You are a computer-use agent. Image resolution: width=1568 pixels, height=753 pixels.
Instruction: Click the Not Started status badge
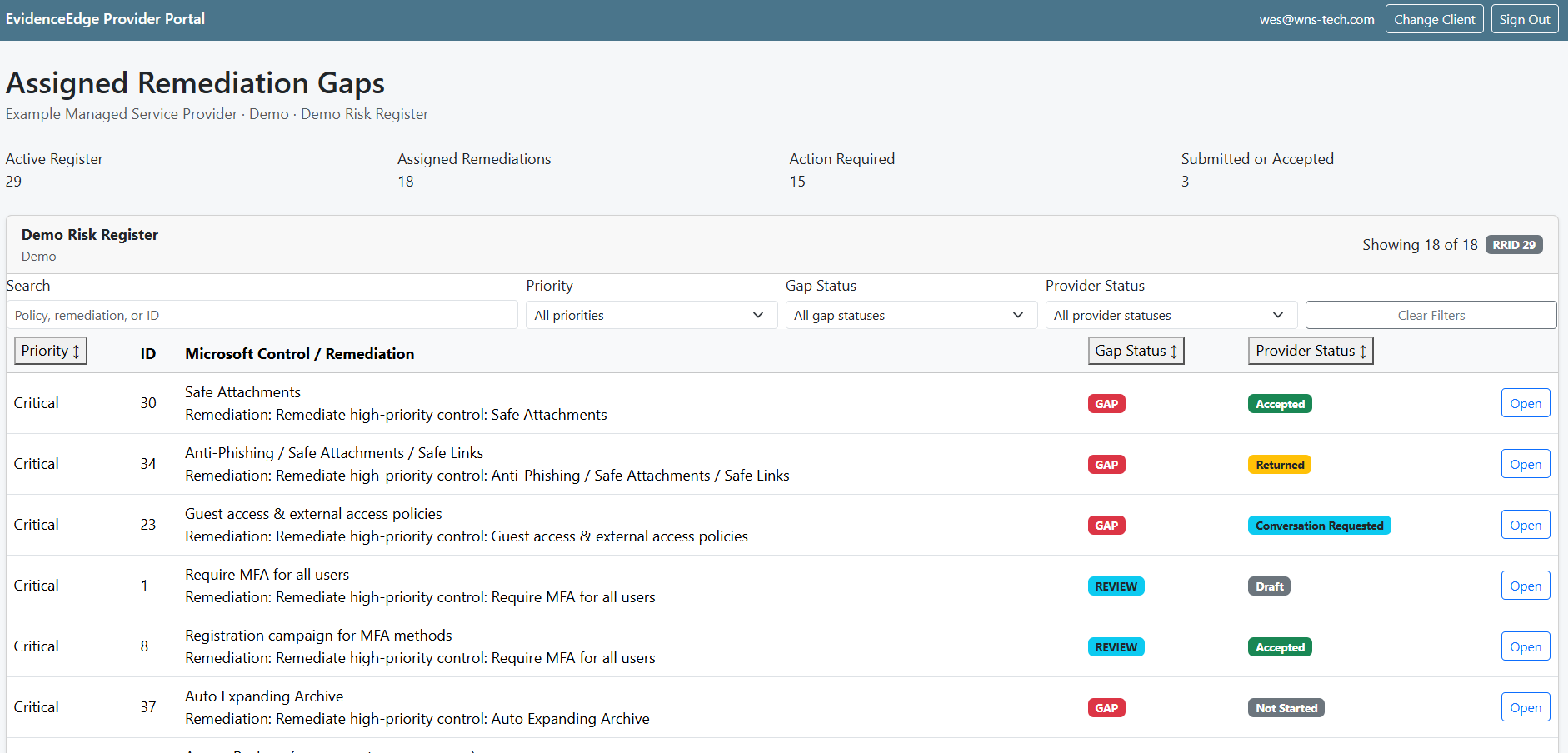(x=1286, y=708)
